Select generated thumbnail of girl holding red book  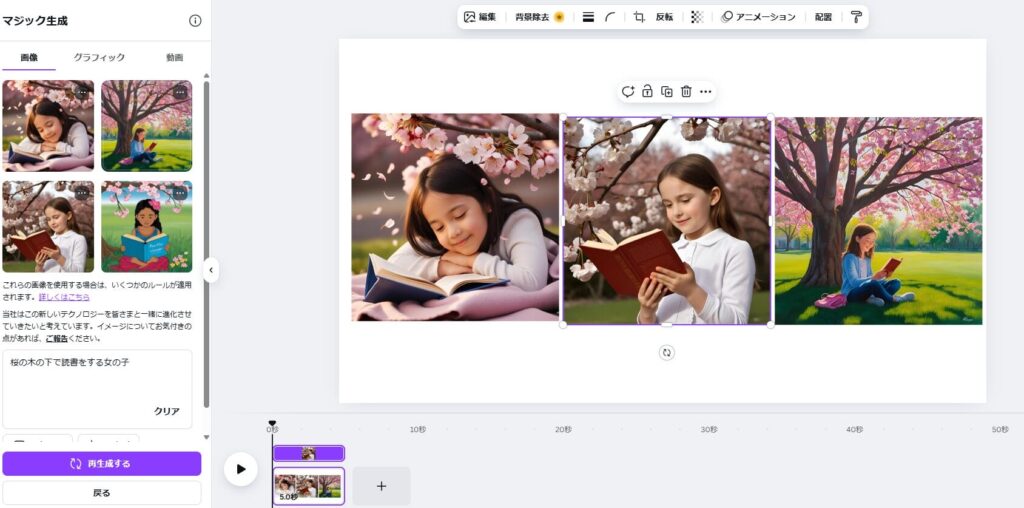(x=48, y=227)
